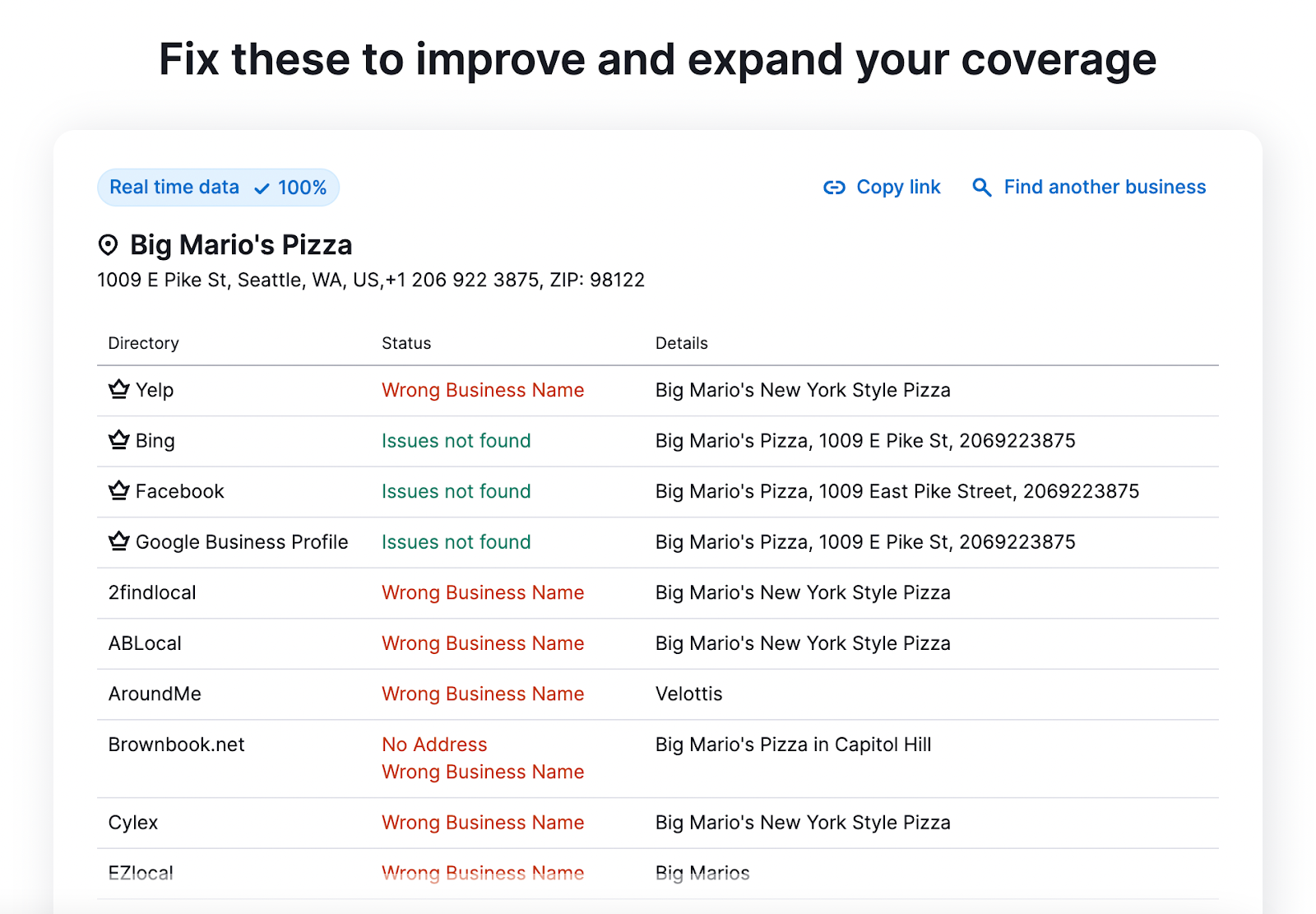Click the Big Mario's Pizza business name heading
Image resolution: width=1316 pixels, height=914 pixels.
pos(241,244)
